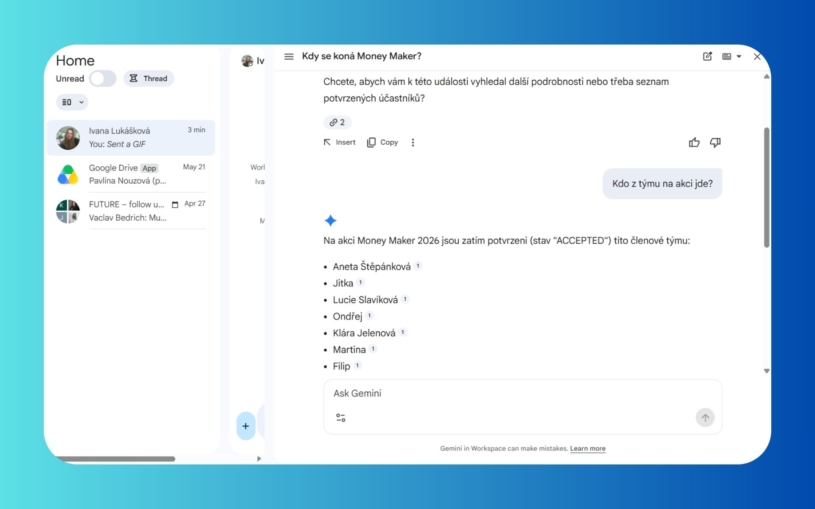Click the Gemini panel vertical scrollbar thumb
The image size is (815, 509).
click(x=766, y=187)
